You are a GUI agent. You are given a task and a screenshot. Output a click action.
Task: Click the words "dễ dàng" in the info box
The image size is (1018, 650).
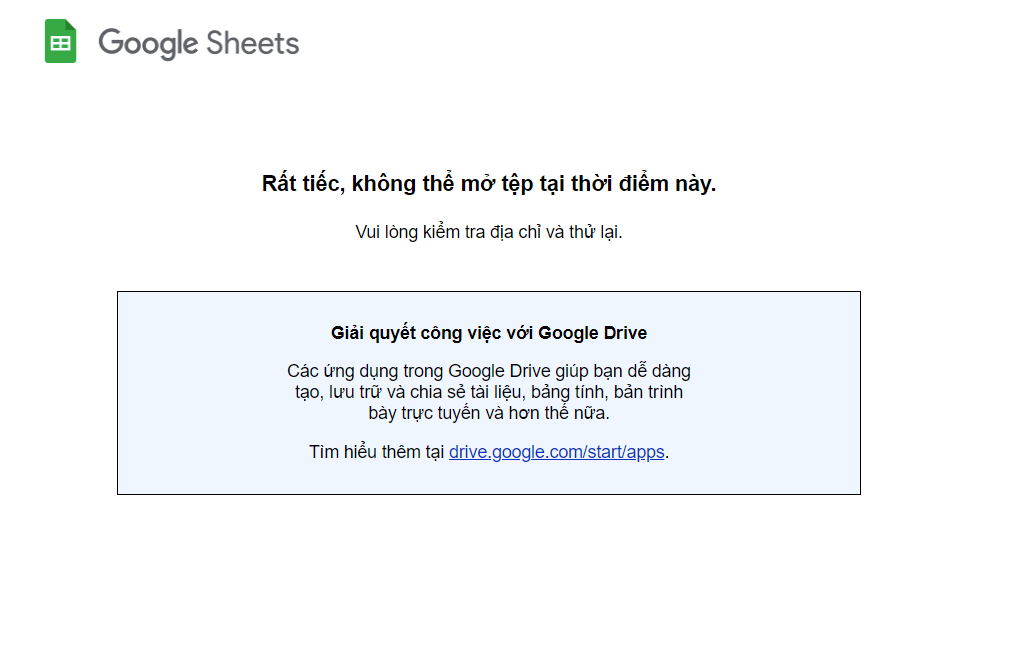pyautogui.click(x=657, y=371)
